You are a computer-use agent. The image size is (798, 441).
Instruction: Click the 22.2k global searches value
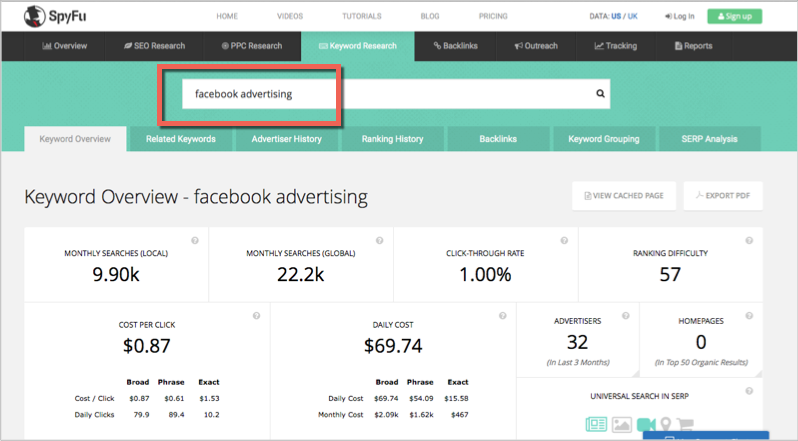pos(301,275)
